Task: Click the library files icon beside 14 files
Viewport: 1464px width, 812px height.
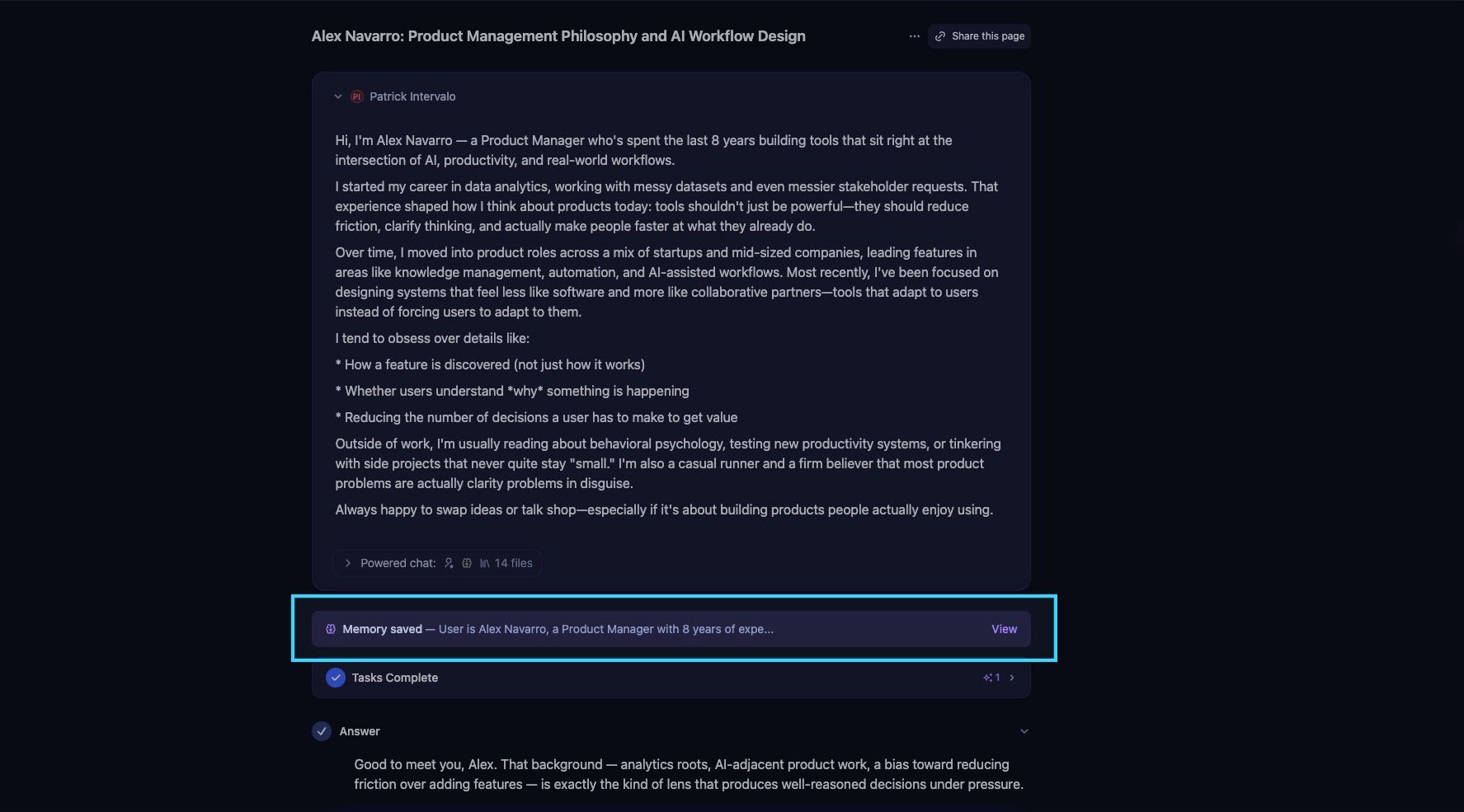Action: coord(485,563)
